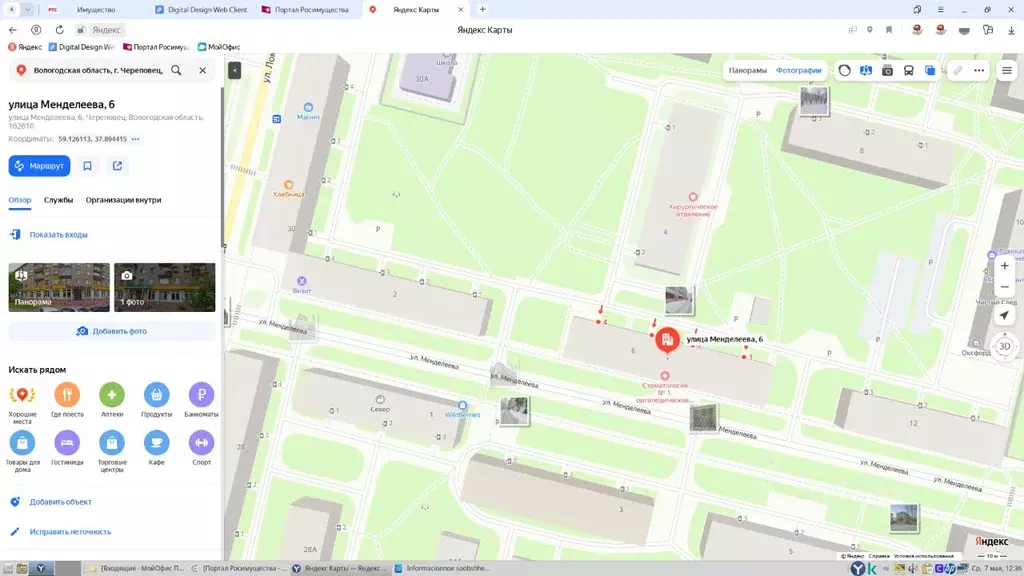1024x576 pixels.
Task: Toggle the Фотографии map mode
Action: pyautogui.click(x=798, y=71)
